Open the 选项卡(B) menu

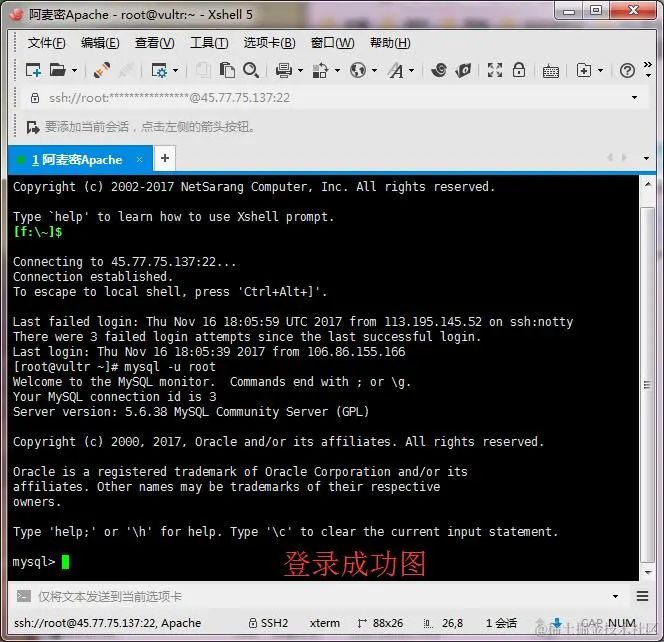(269, 43)
